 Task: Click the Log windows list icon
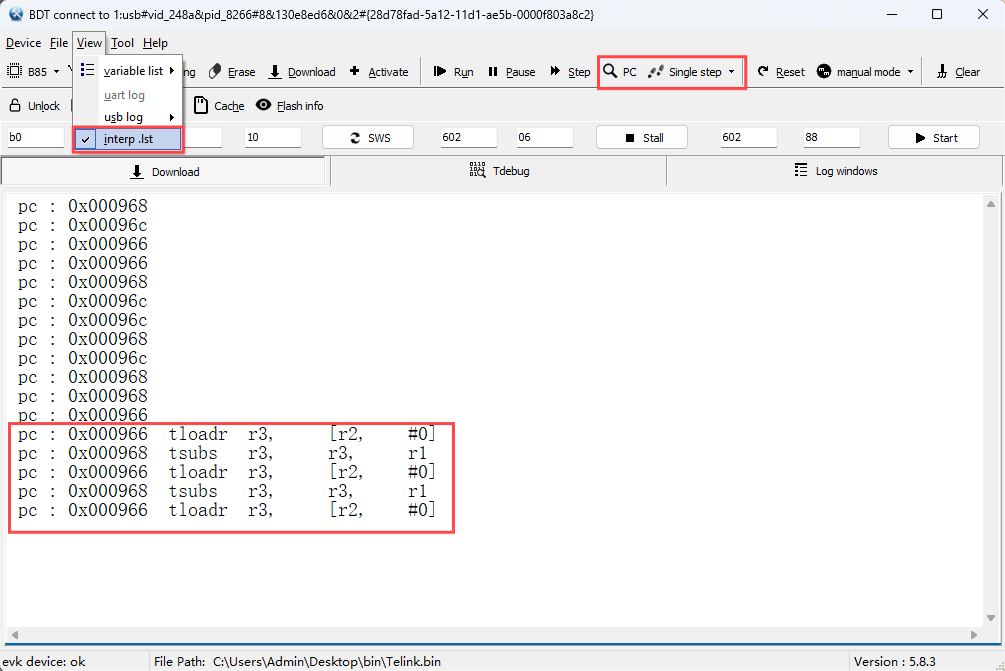801,170
